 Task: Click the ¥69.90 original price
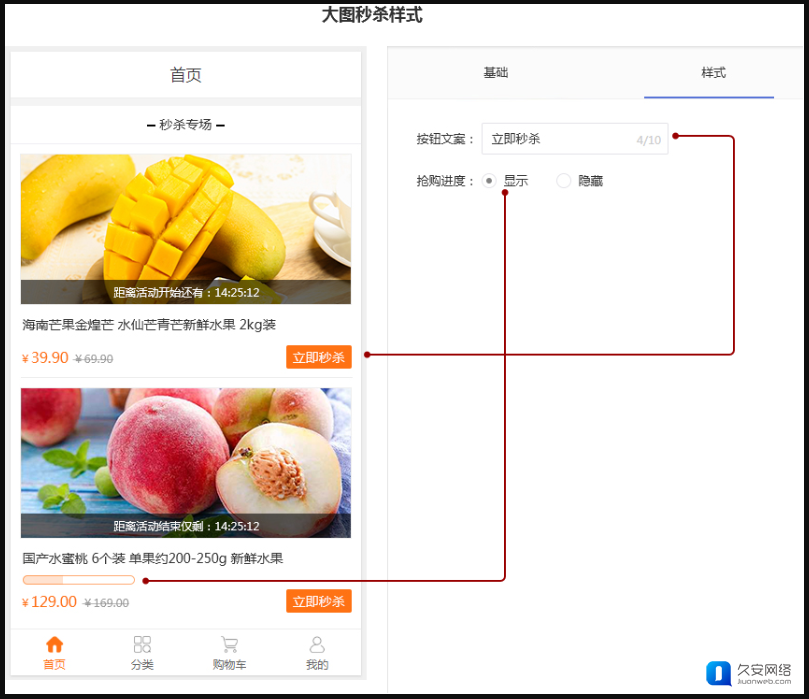94,359
